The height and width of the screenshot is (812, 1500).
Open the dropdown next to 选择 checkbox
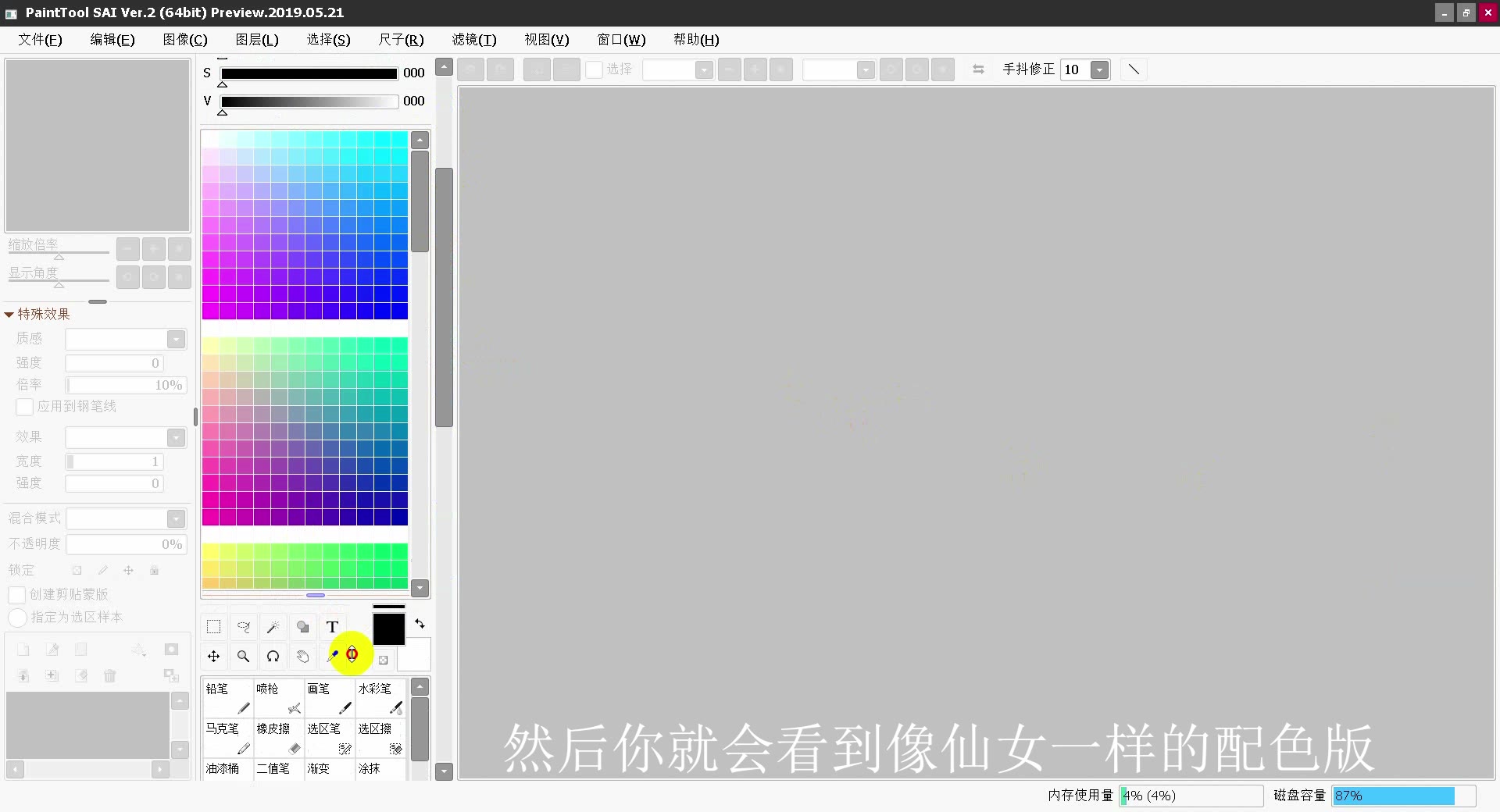tap(705, 69)
